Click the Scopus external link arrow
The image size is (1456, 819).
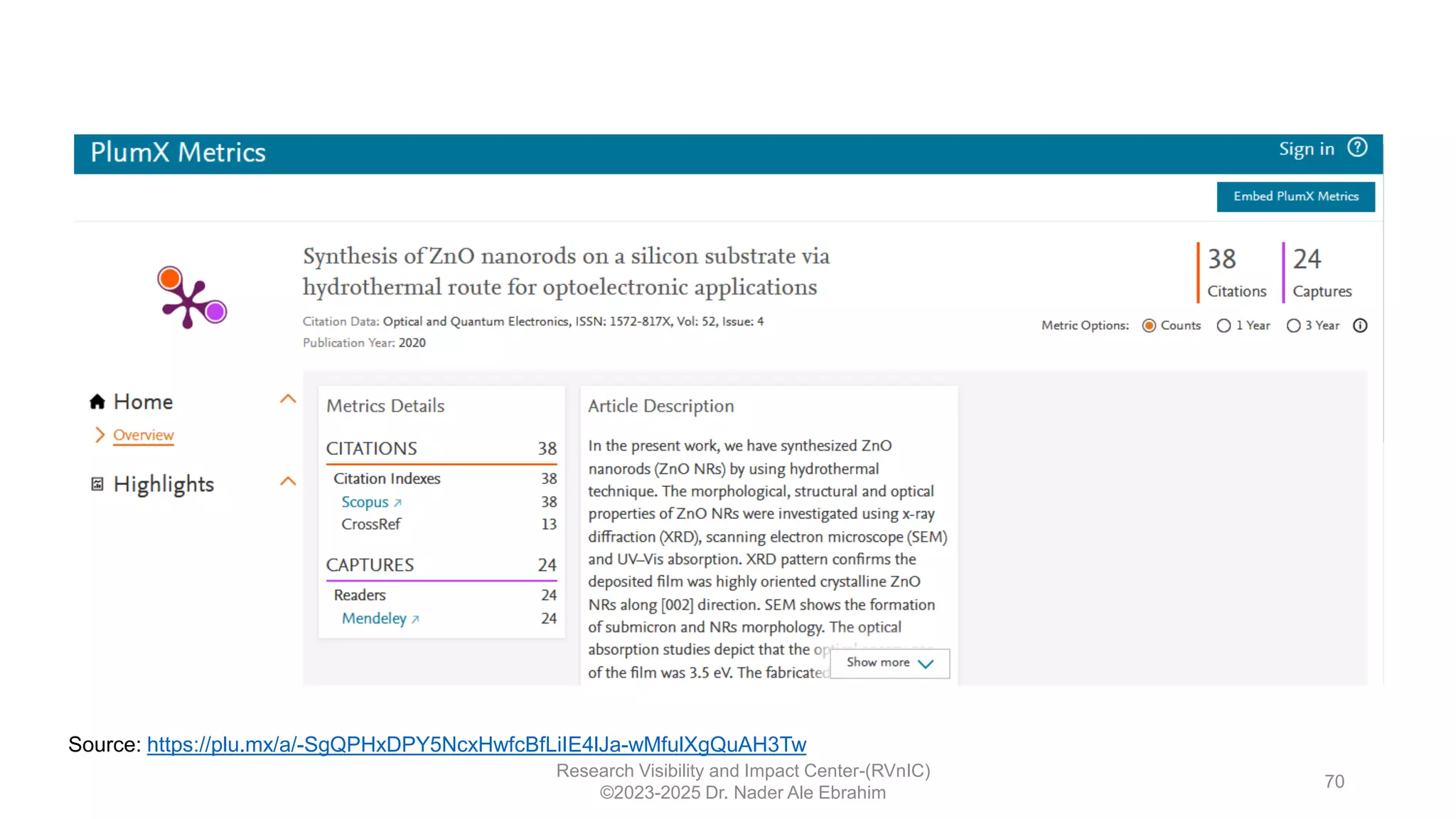click(397, 503)
